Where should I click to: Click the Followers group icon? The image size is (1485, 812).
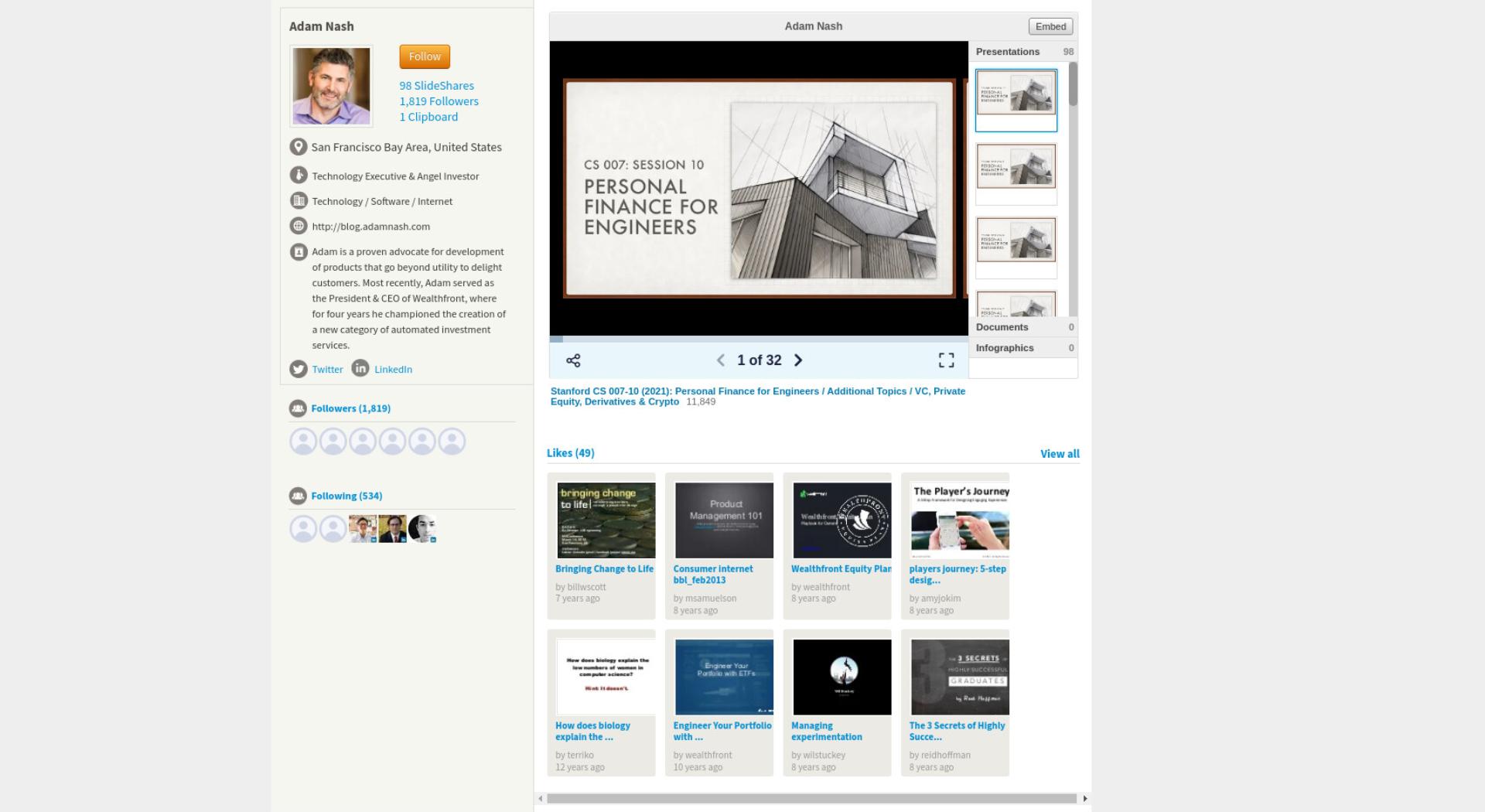click(x=298, y=408)
